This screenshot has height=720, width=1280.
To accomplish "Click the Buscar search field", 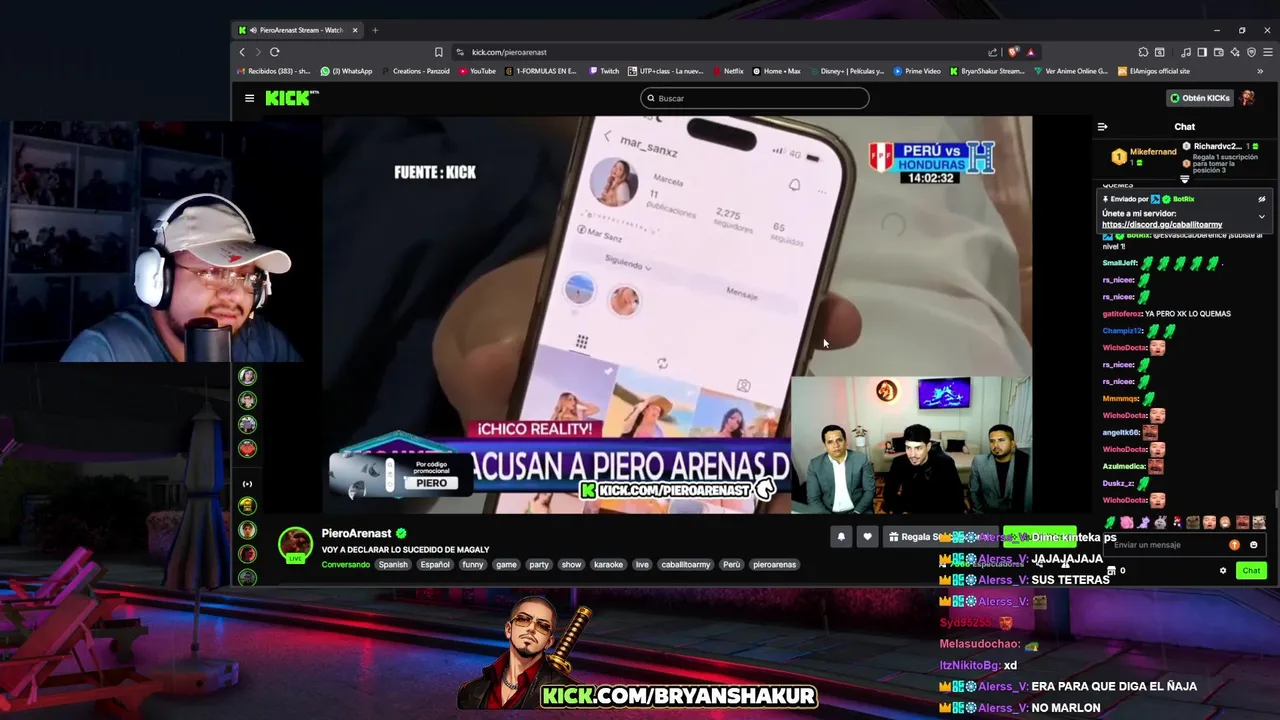I will click(x=755, y=98).
